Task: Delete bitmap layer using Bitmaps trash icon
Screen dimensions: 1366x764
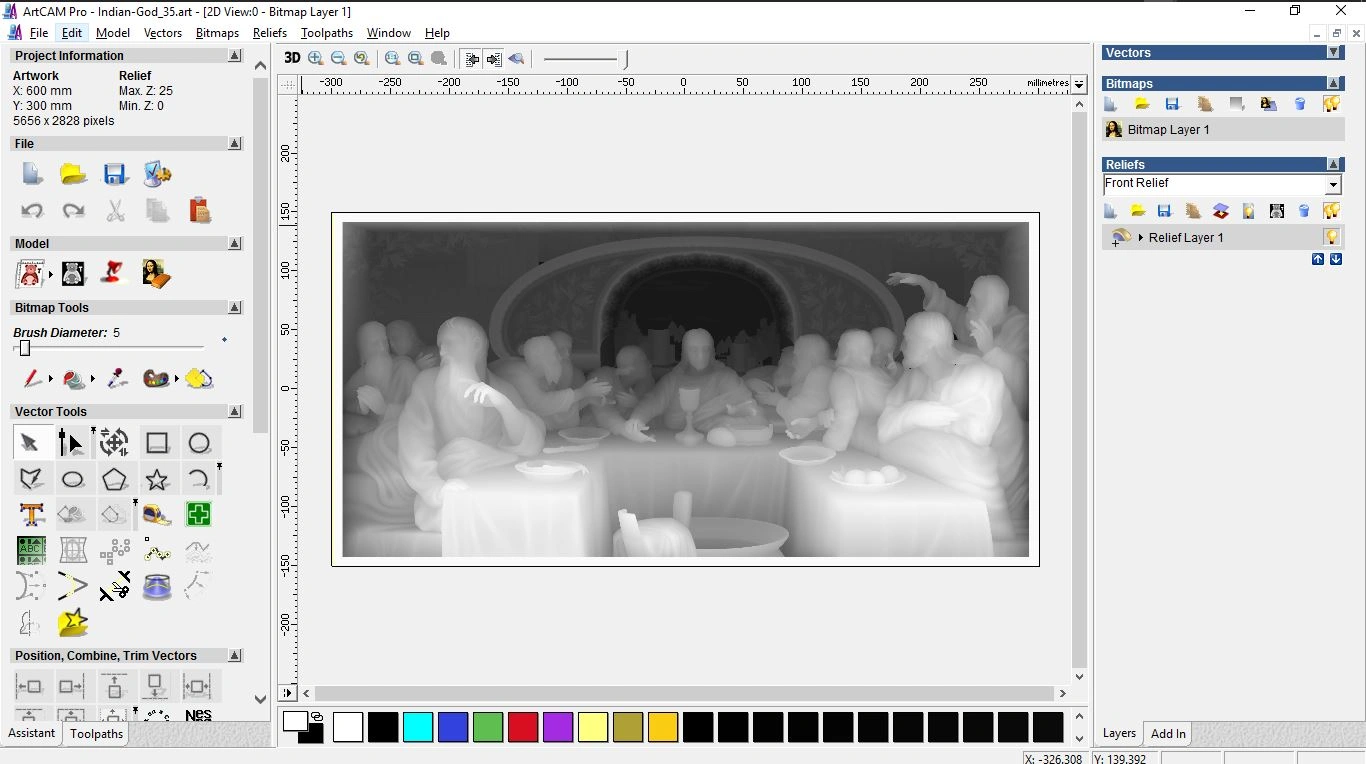Action: tap(1300, 104)
